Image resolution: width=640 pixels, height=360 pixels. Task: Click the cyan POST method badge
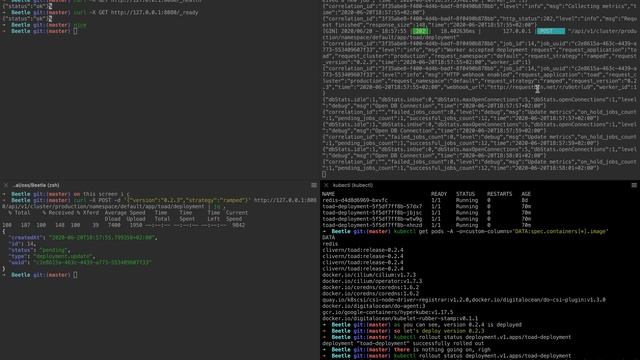click(x=551, y=31)
